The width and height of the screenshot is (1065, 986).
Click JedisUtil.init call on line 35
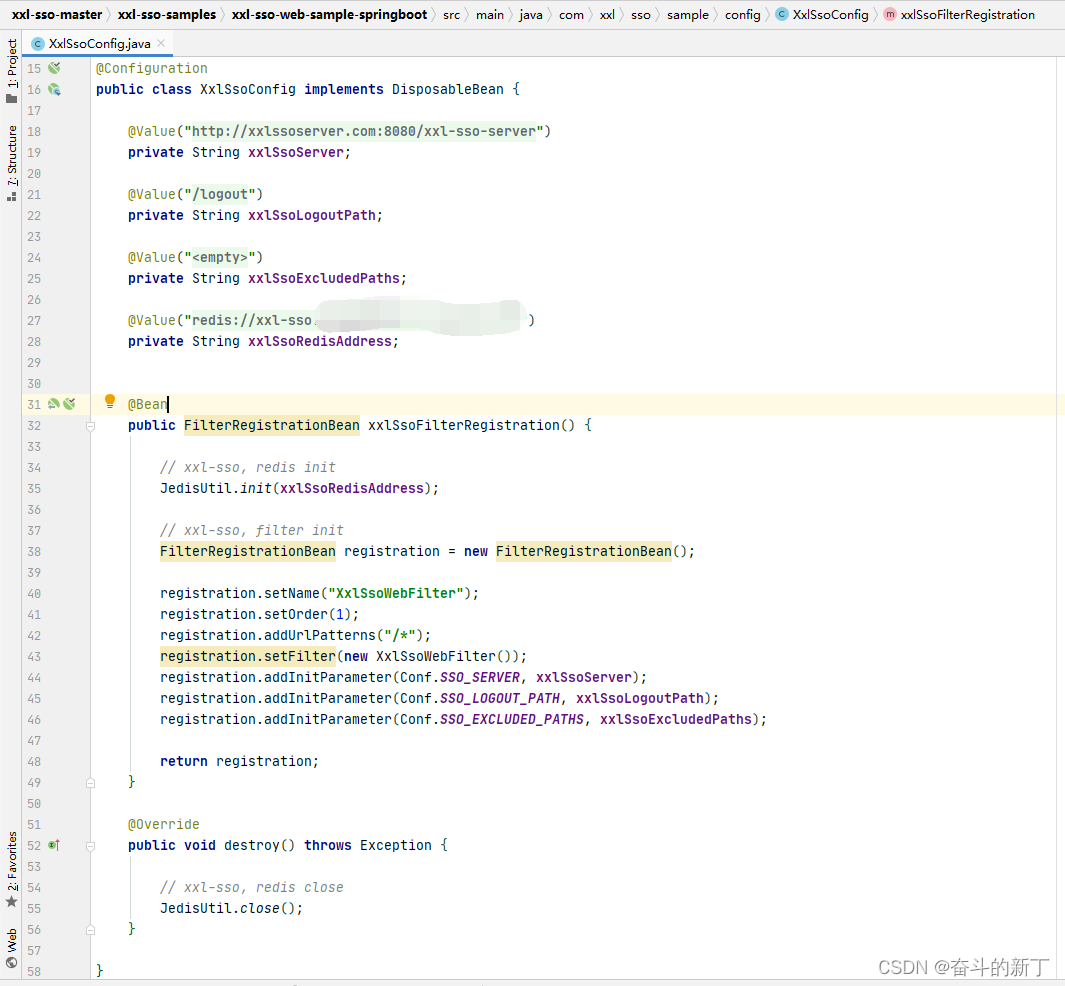(x=300, y=488)
